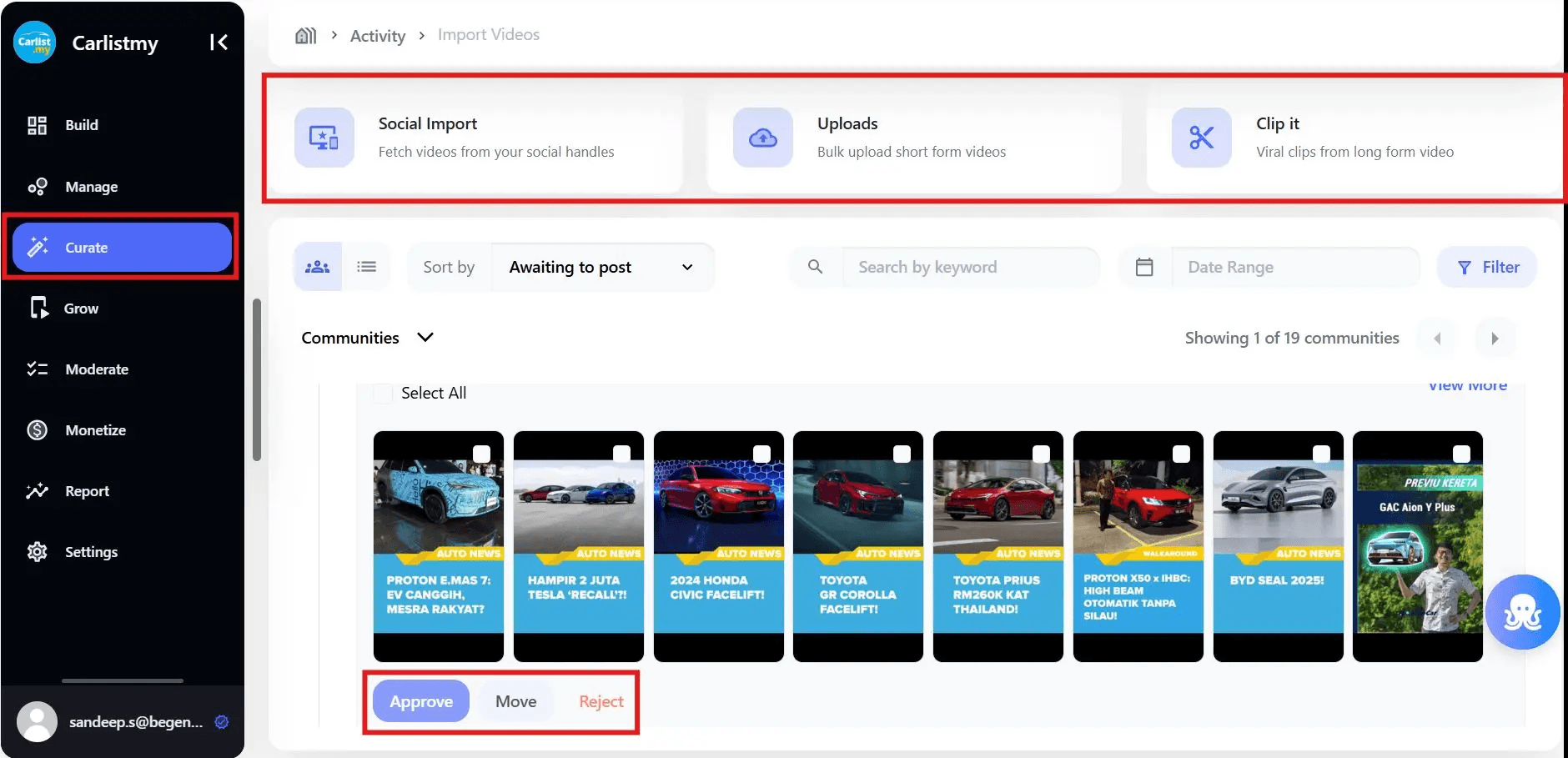This screenshot has width=1568, height=758.
Task: Select the BYD Seal 2025 video checkbox
Action: click(1321, 454)
